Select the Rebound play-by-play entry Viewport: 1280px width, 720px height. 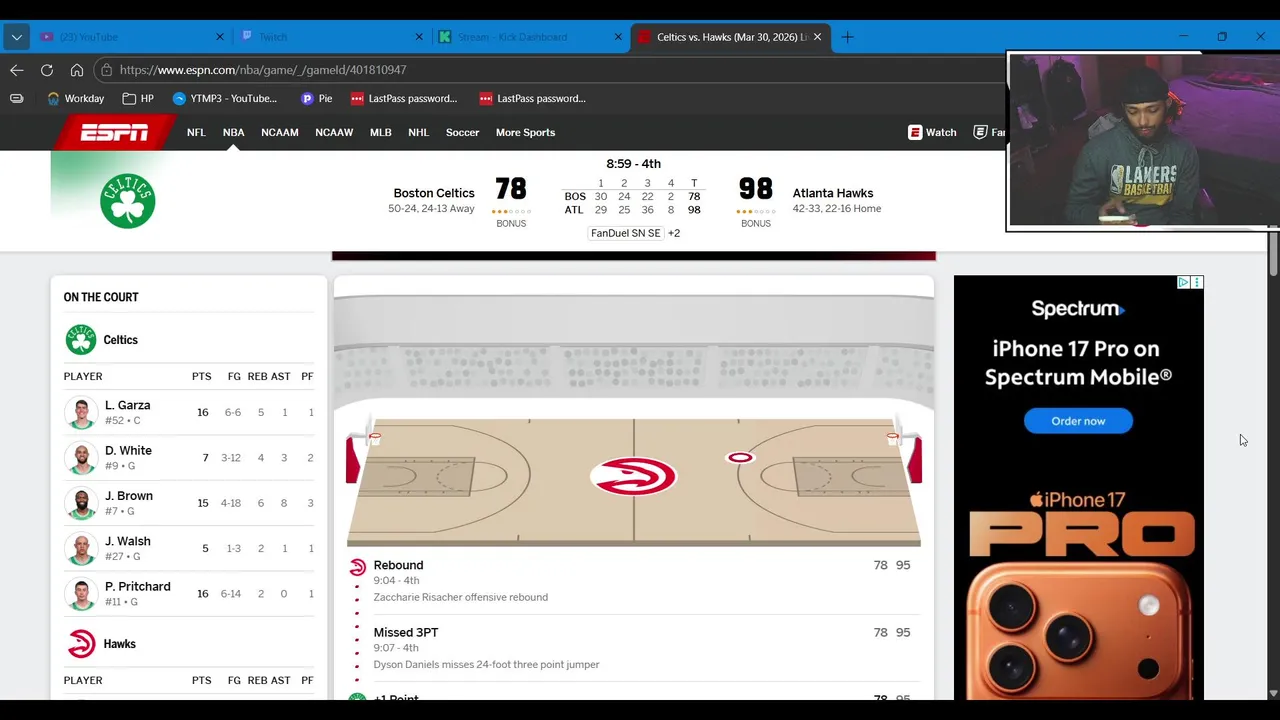pos(633,580)
